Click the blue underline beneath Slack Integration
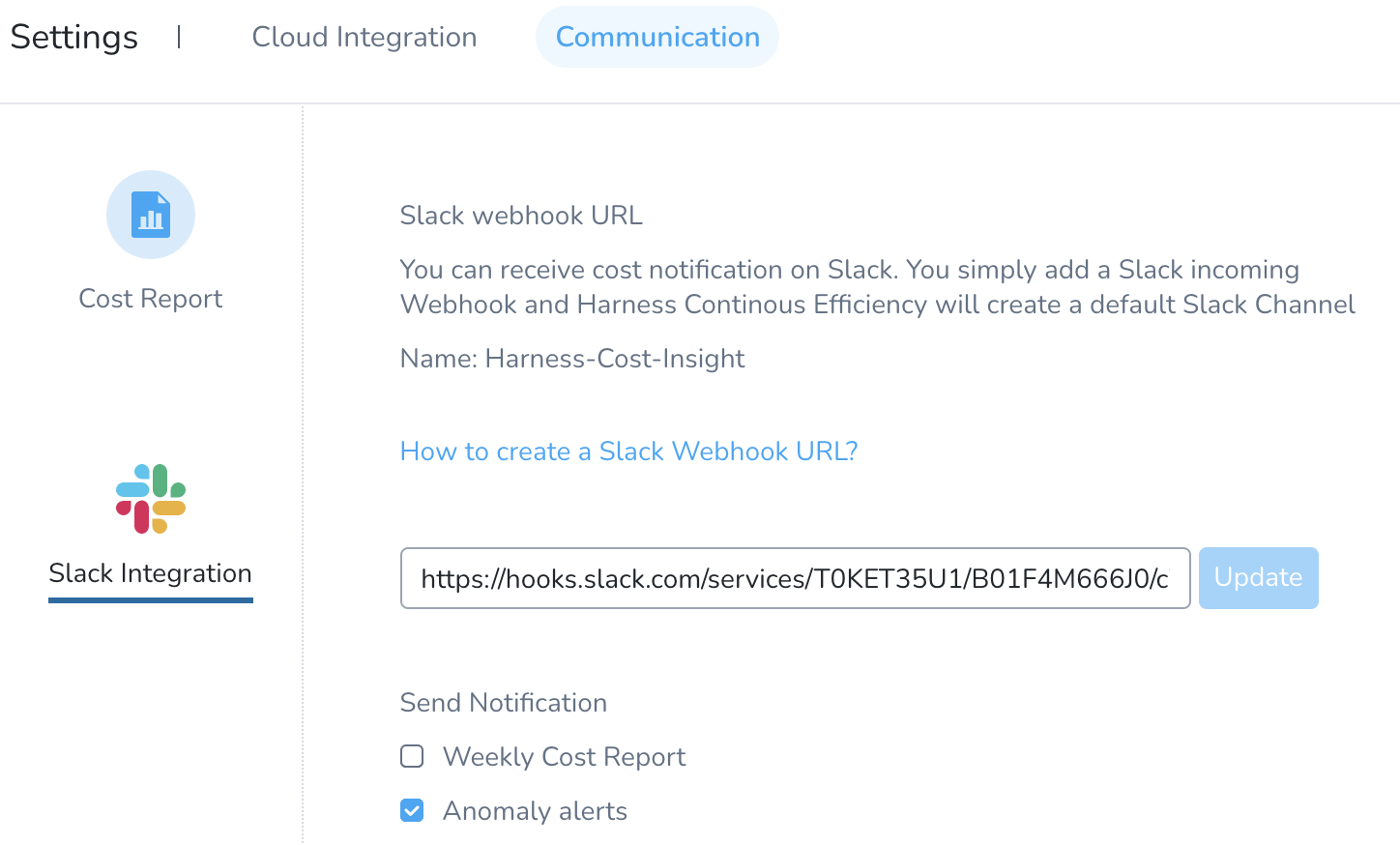The image size is (1400, 845). coord(151,600)
